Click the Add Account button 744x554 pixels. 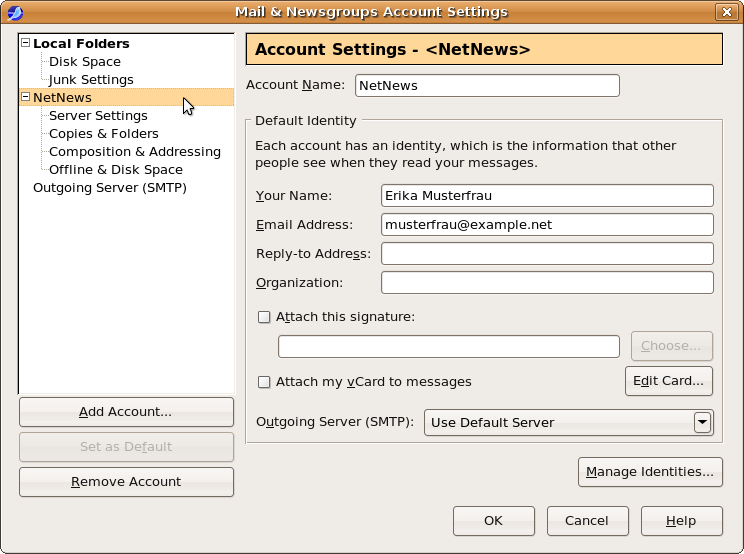tap(126, 412)
